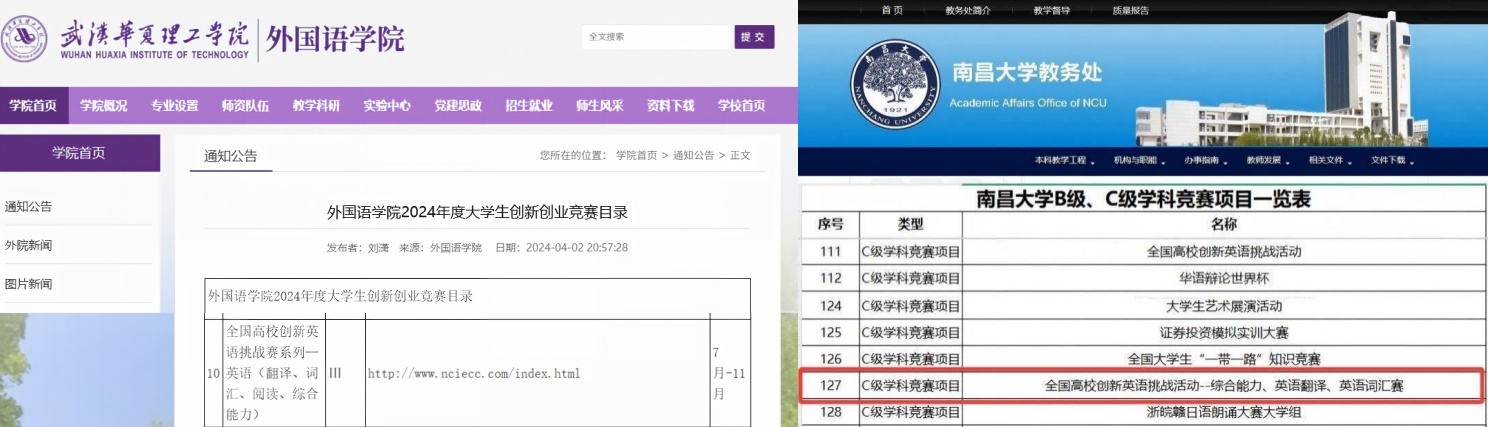The height and width of the screenshot is (427, 1488).
Task: Expand the 本科教学工程 dropdown menu
Action: click(1064, 160)
